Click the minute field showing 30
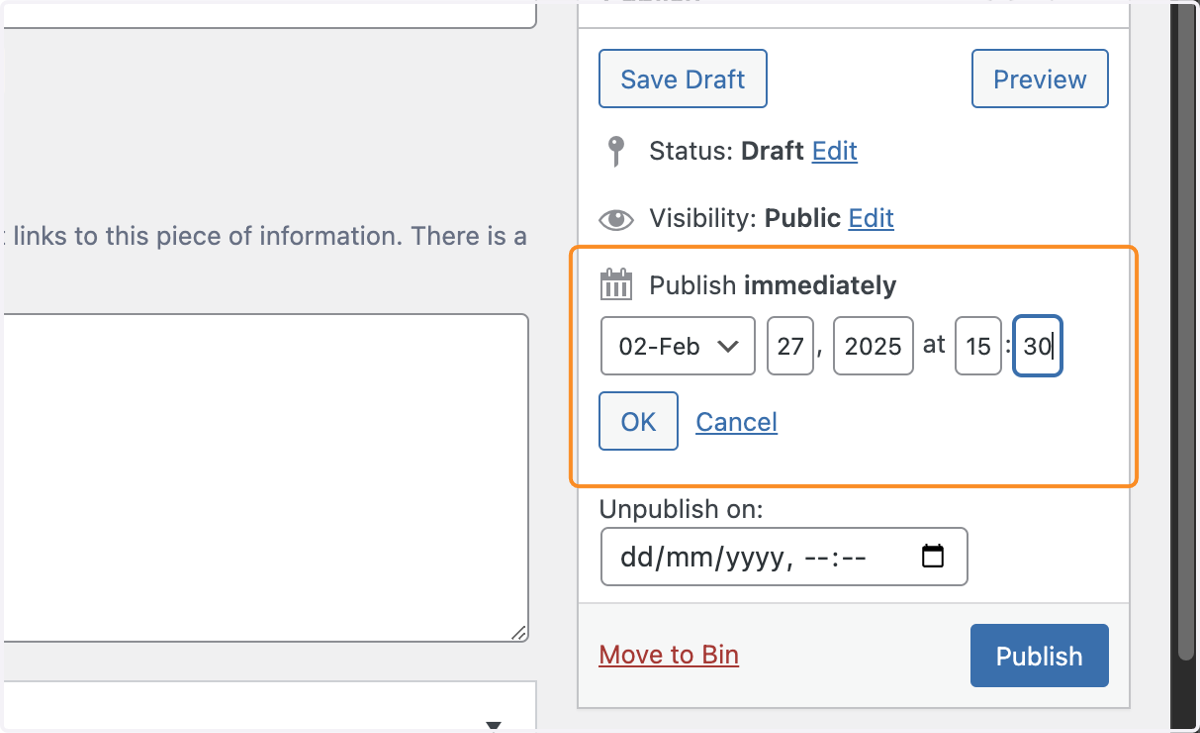The width and height of the screenshot is (1200, 733). (x=1038, y=346)
